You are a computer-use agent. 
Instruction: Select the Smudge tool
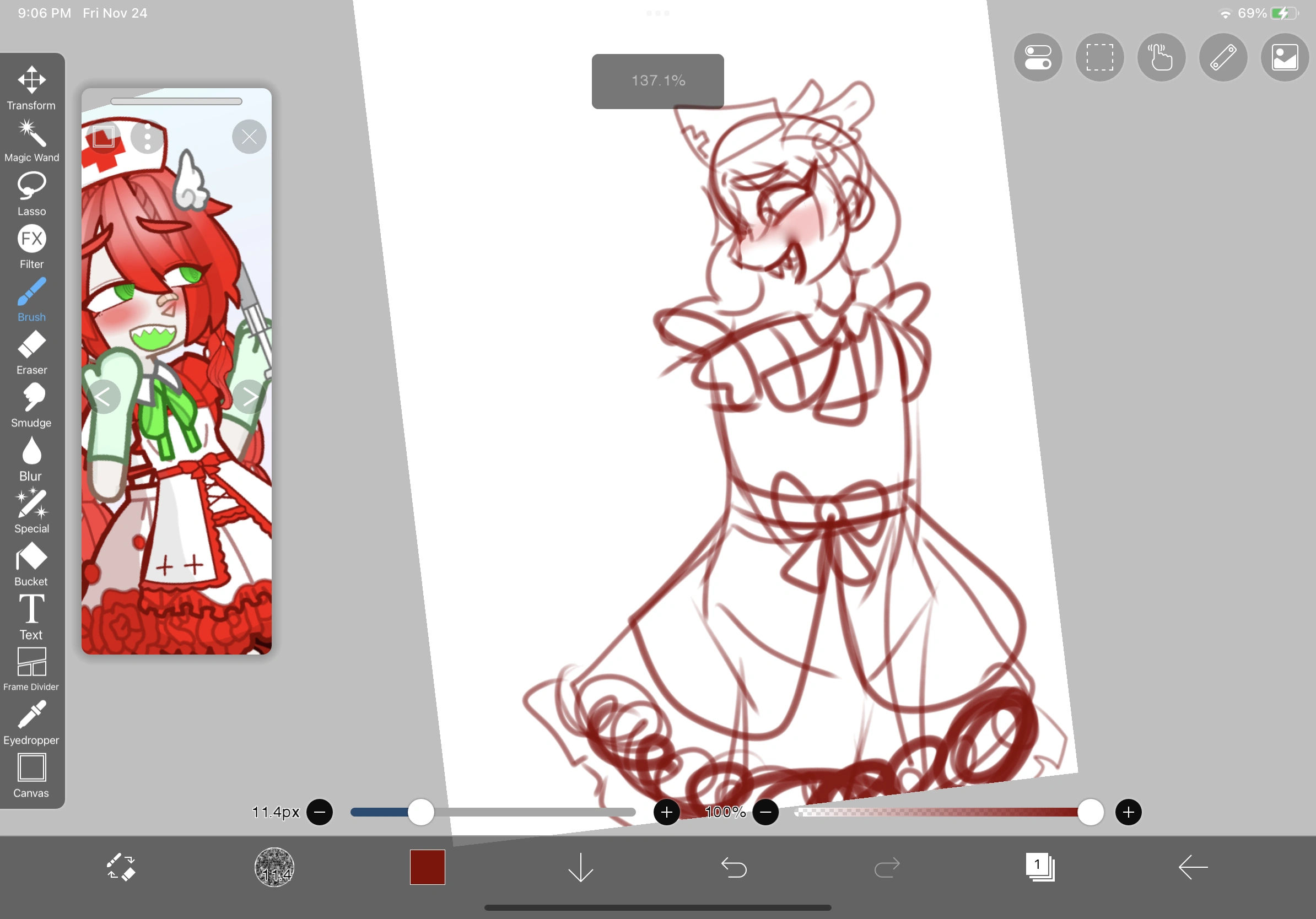(31, 405)
